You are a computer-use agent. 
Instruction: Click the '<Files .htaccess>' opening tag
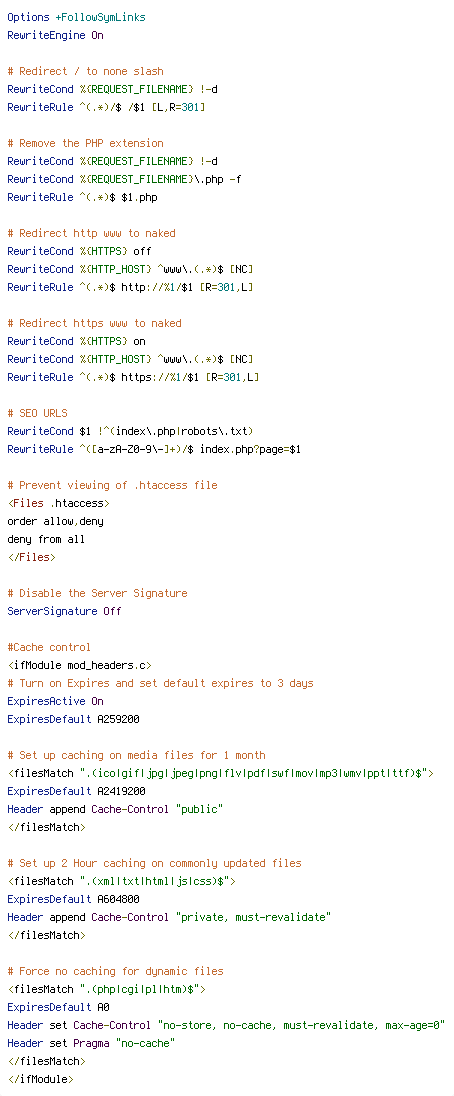coord(59,503)
